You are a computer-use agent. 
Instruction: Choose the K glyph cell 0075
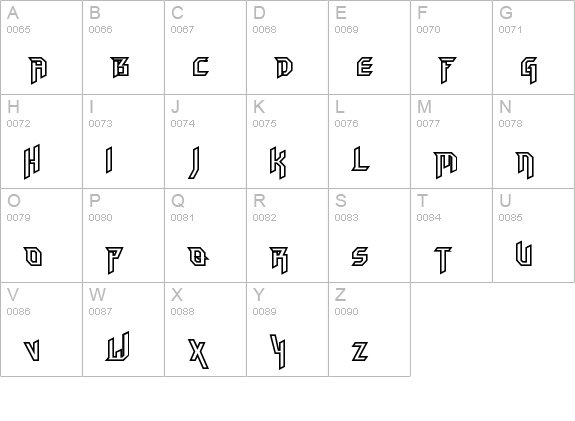point(288,141)
